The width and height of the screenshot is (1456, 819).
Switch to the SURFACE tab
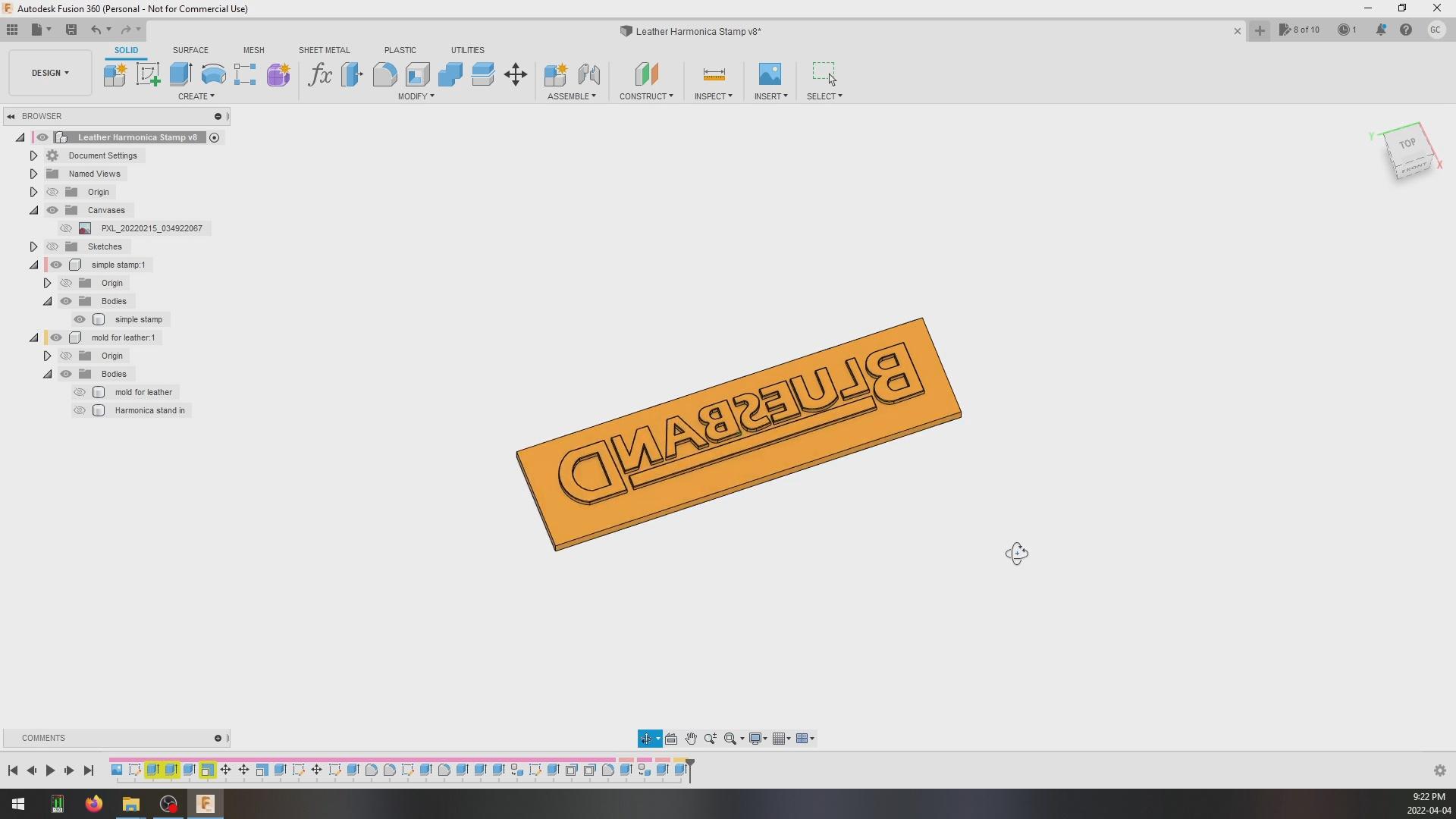[190, 50]
